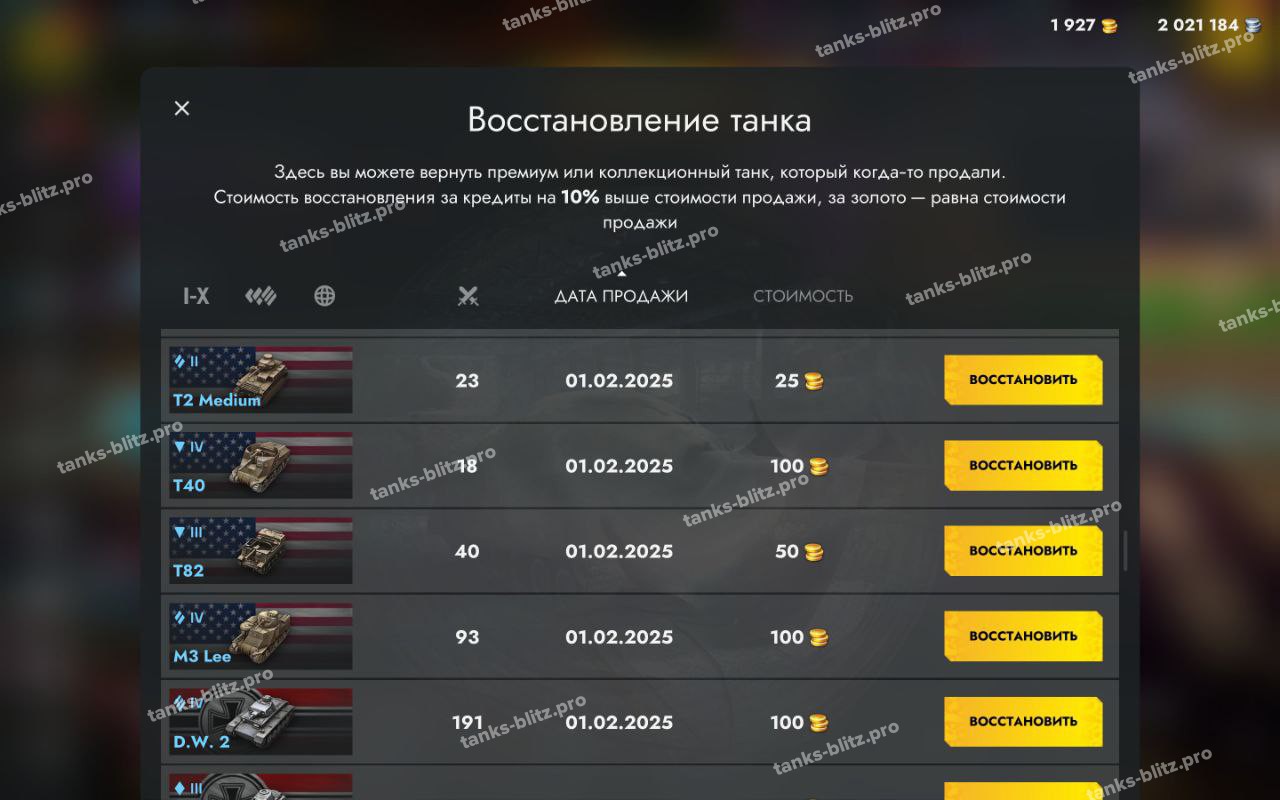This screenshot has width=1280, height=800.
Task: Open the tier I-X filter
Action: (196, 296)
